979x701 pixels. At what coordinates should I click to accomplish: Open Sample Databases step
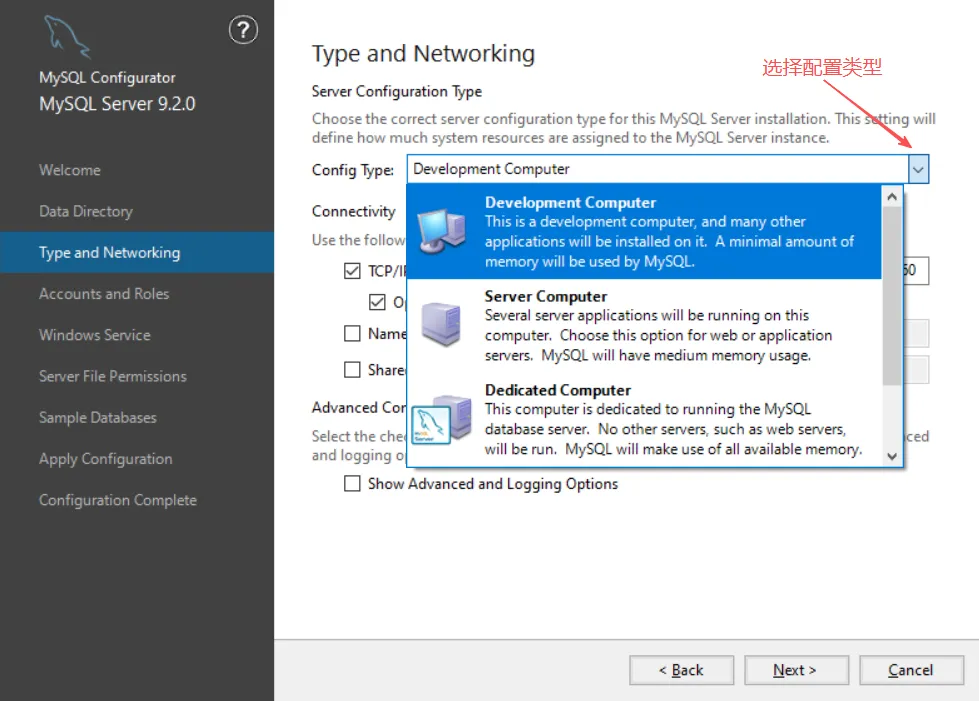pos(97,417)
